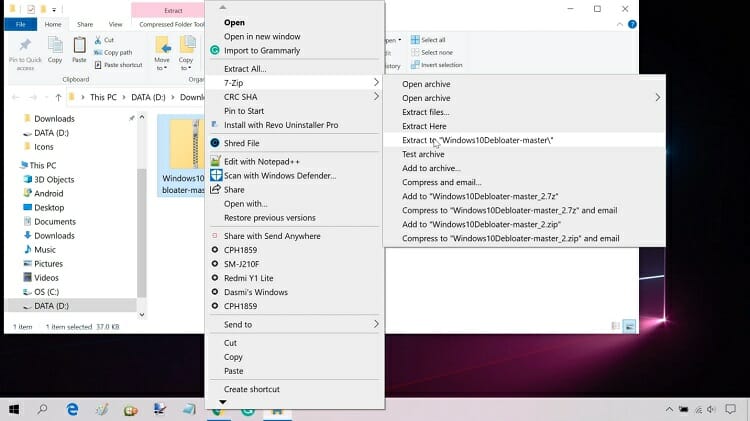750x421 pixels.
Task: Select Icons folder in navigation pane
Action: pyautogui.click(x=44, y=147)
